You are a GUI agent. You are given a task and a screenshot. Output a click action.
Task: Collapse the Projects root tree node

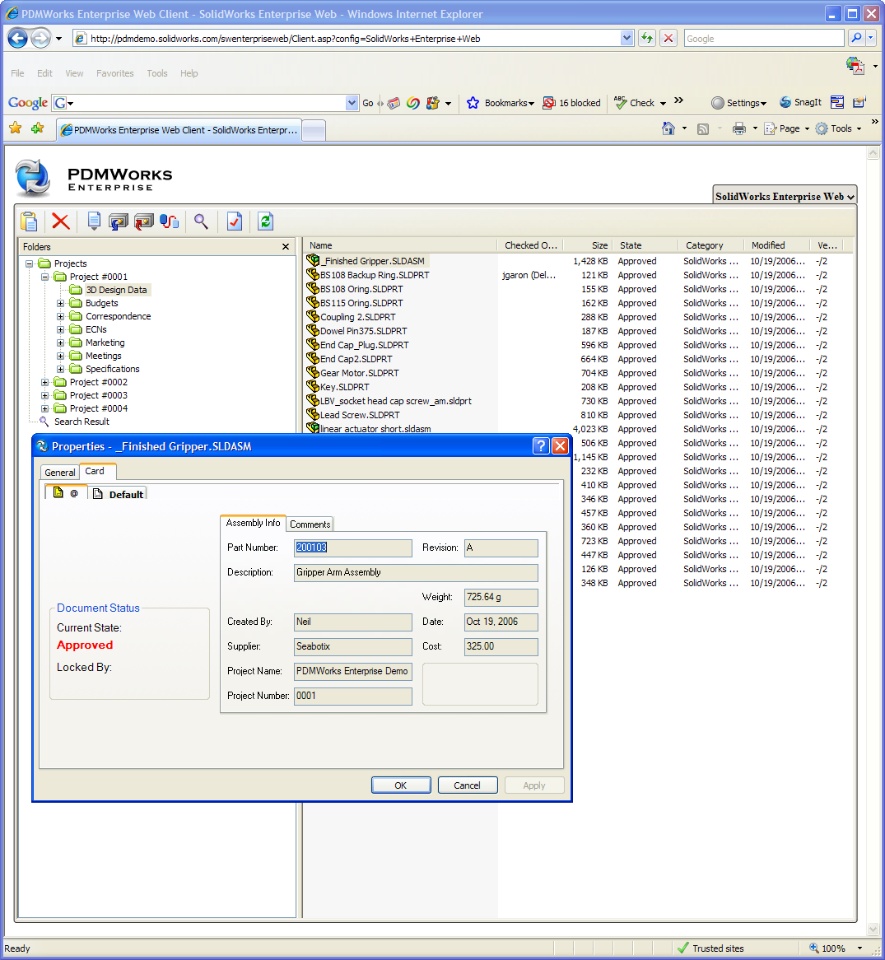pyautogui.click(x=29, y=263)
